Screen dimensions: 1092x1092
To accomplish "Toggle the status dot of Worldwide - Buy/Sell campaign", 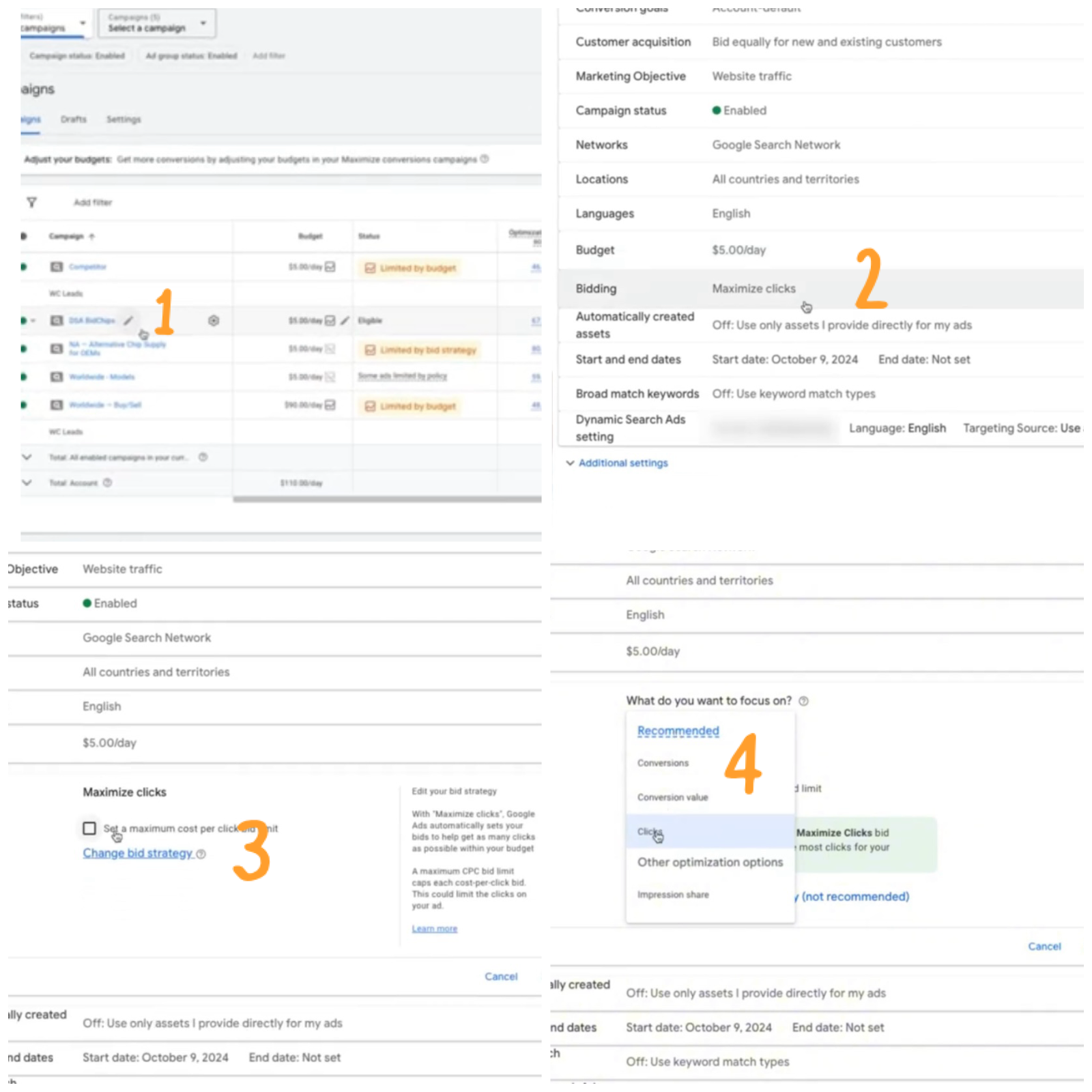I will [x=24, y=405].
